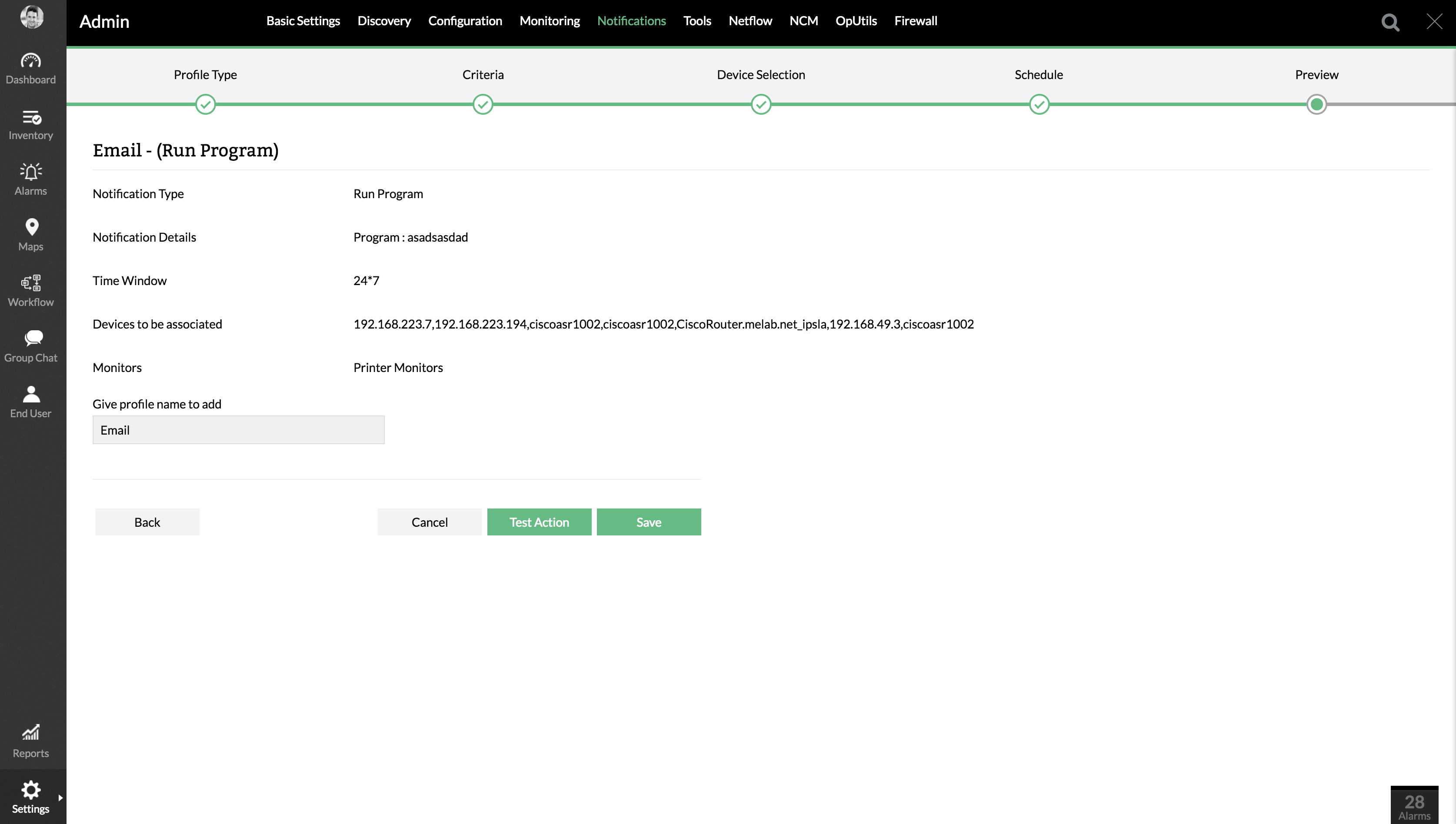Click the profile name input field

tap(238, 430)
